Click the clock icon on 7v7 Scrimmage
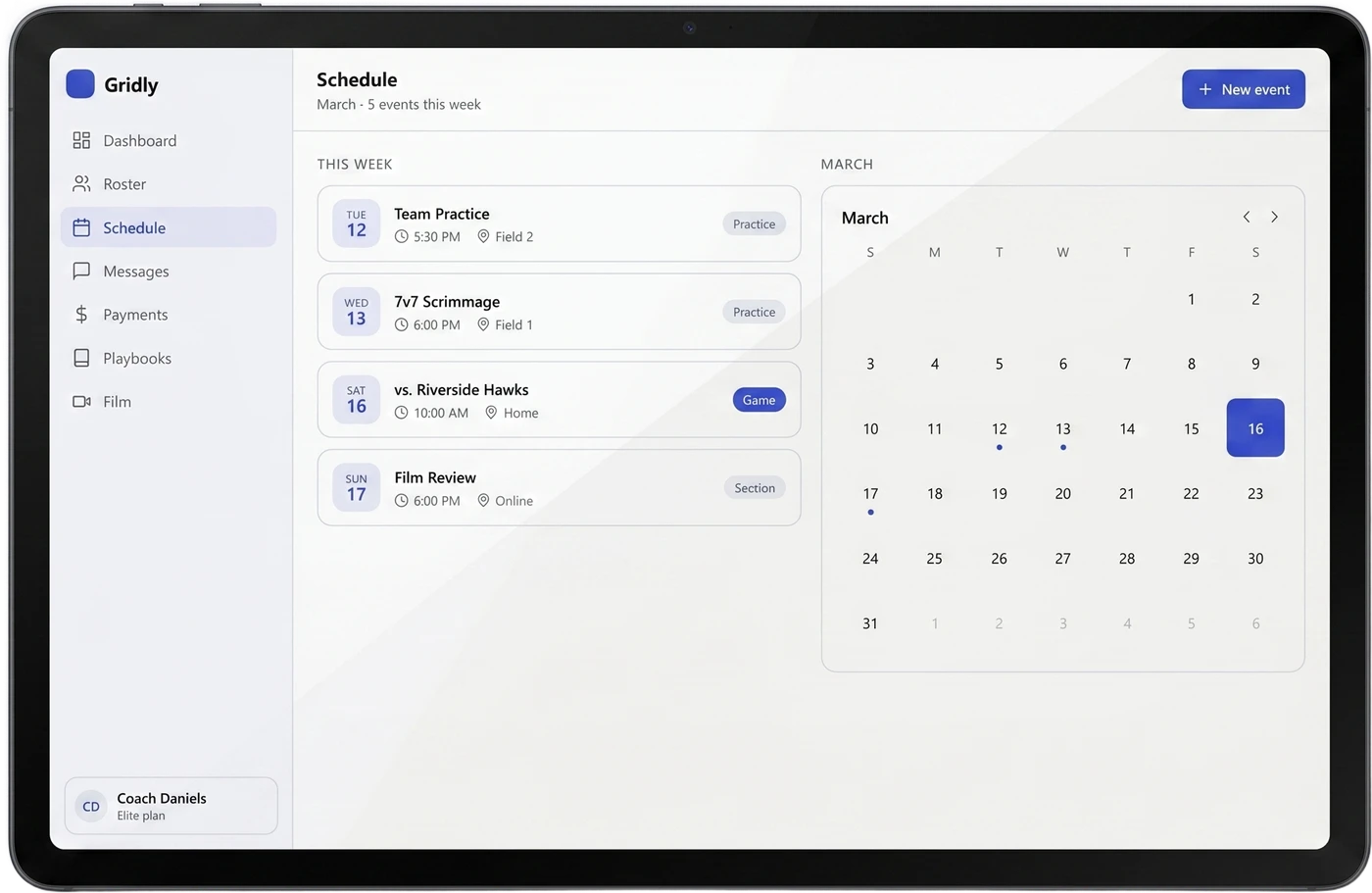The image size is (1372, 893). (401, 324)
